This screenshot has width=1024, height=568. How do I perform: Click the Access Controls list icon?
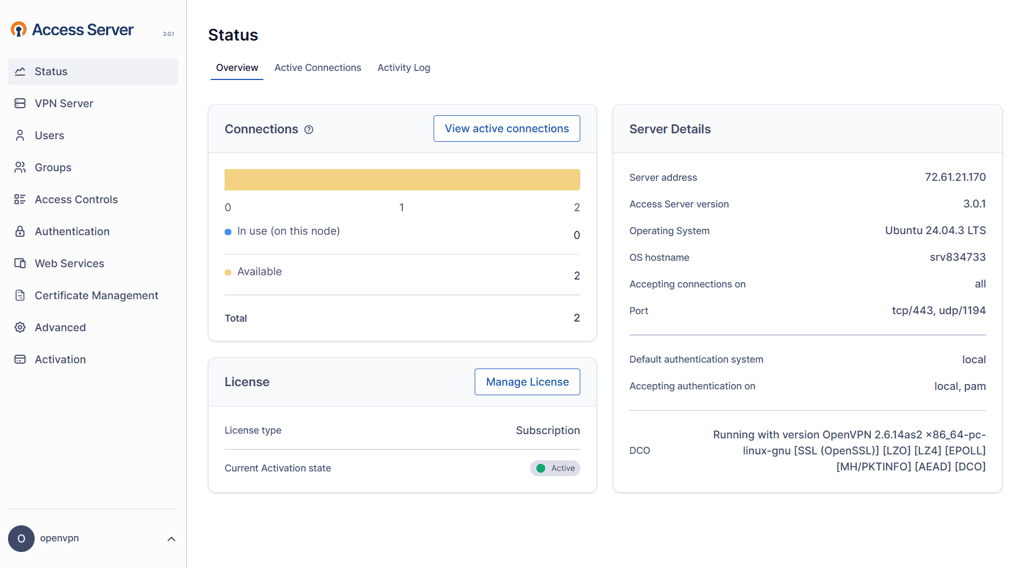pyautogui.click(x=20, y=199)
